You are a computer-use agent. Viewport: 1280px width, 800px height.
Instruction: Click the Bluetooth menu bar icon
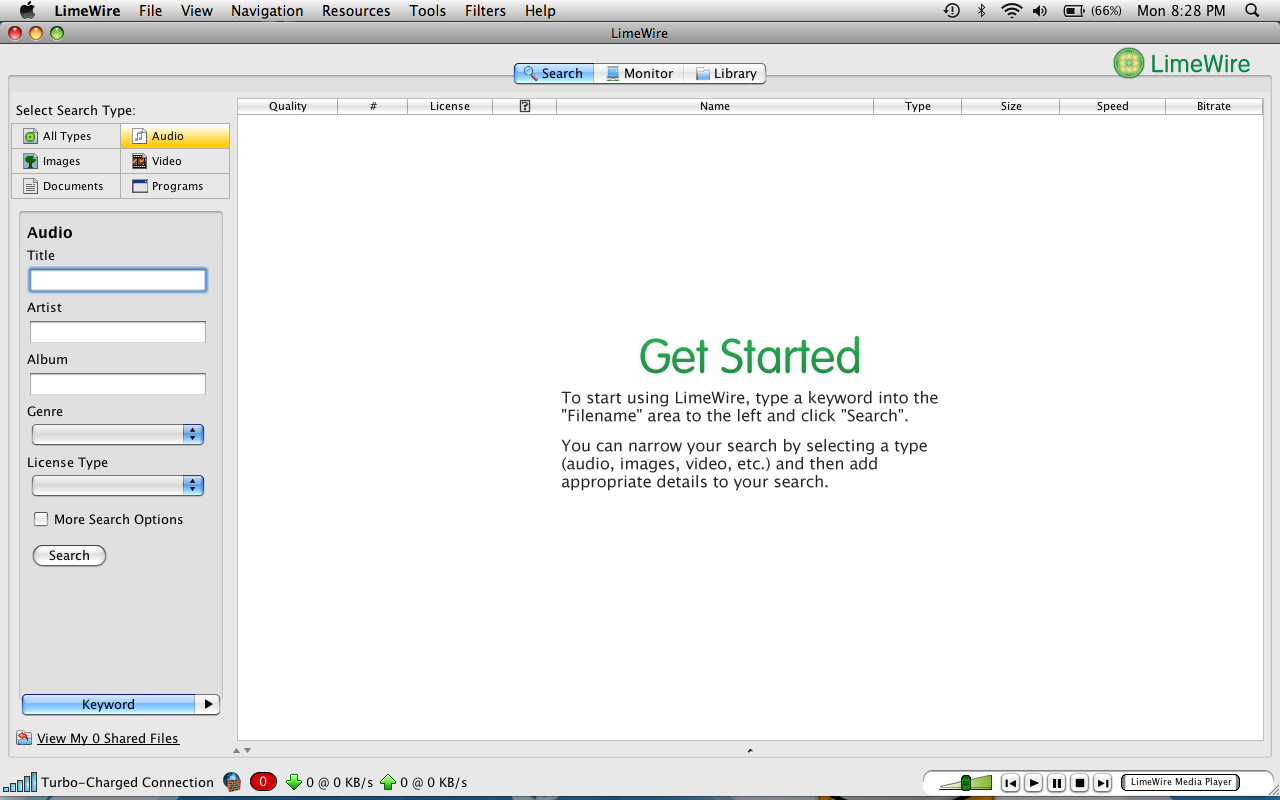[982, 11]
